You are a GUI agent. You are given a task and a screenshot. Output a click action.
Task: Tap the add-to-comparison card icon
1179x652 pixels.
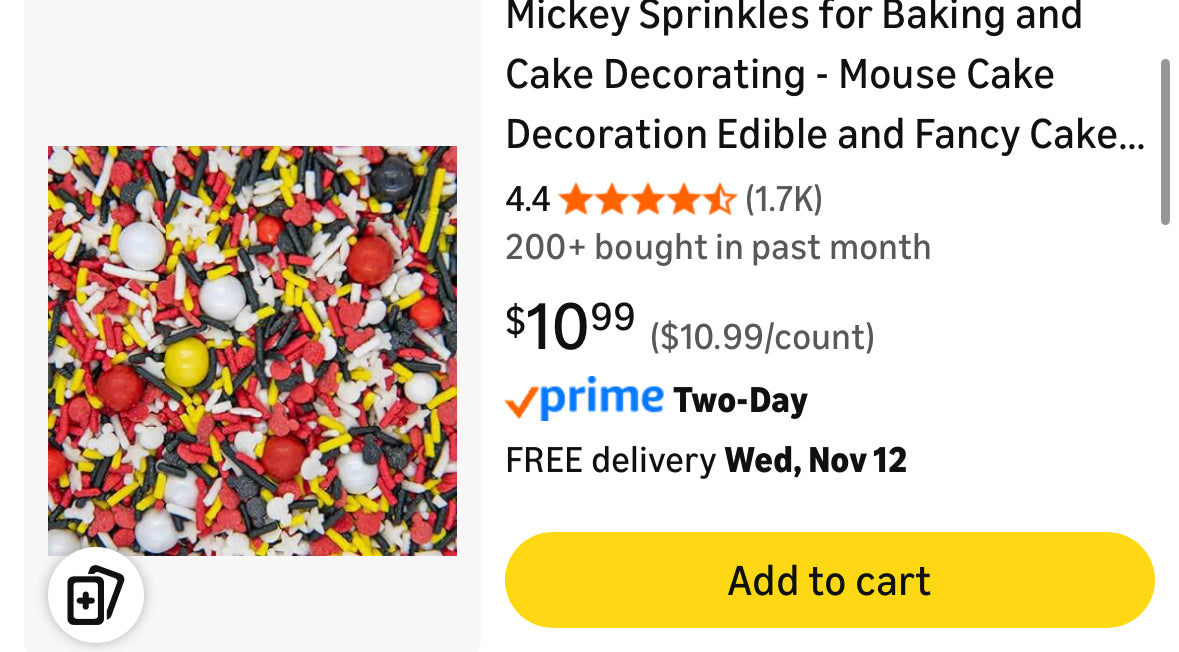point(95,594)
